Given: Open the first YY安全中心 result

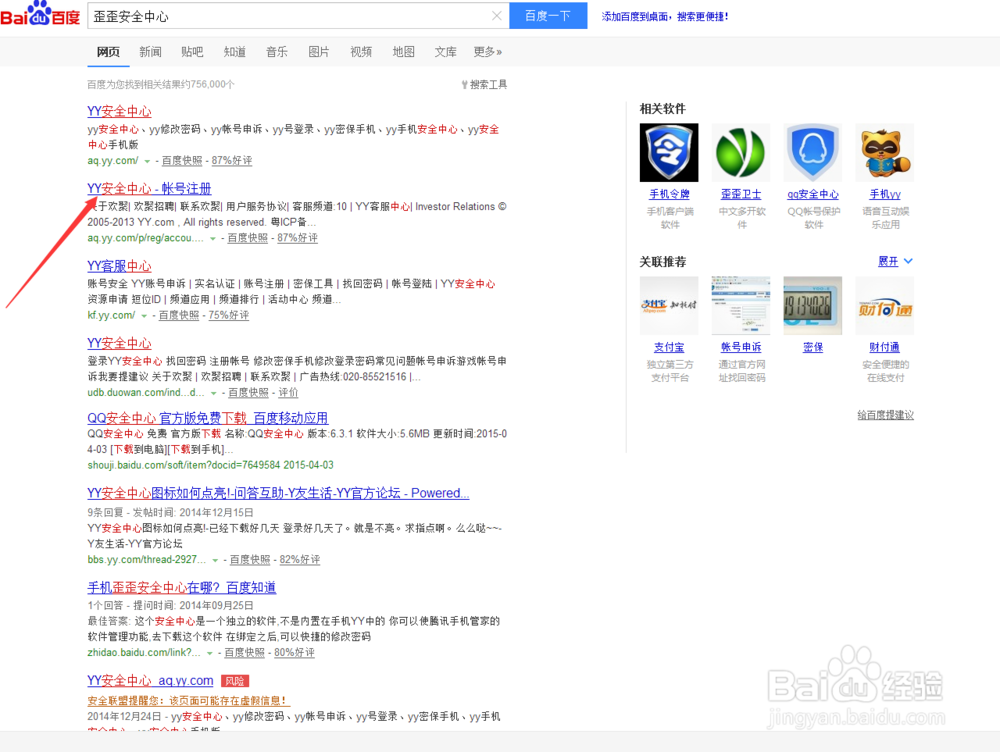Looking at the screenshot, I should 119,111.
